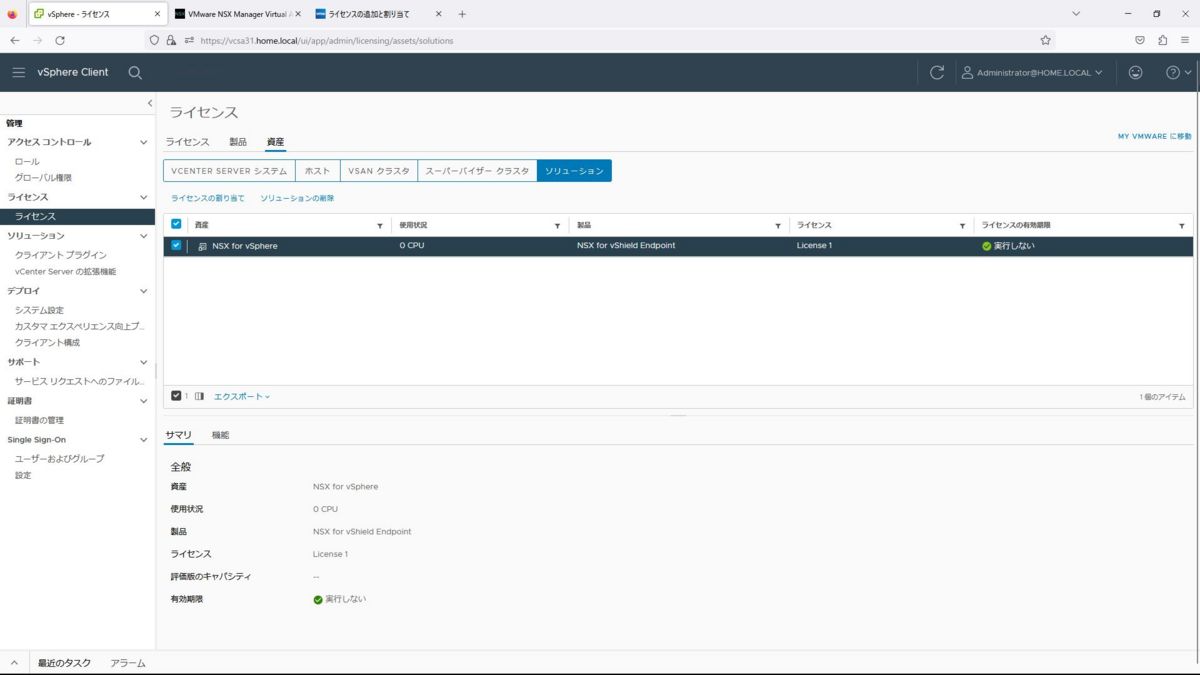The image size is (1200, 675).
Task: Open a new browser tab
Action: click(462, 14)
